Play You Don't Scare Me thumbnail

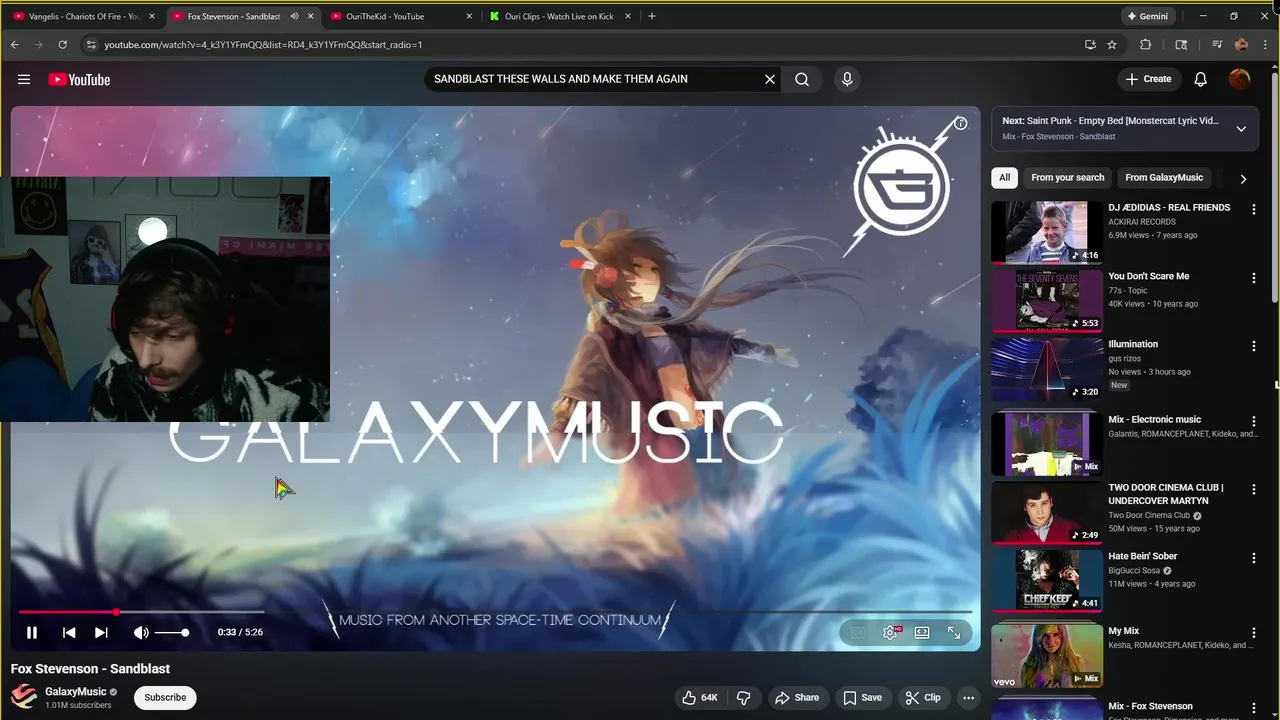[1047, 300]
